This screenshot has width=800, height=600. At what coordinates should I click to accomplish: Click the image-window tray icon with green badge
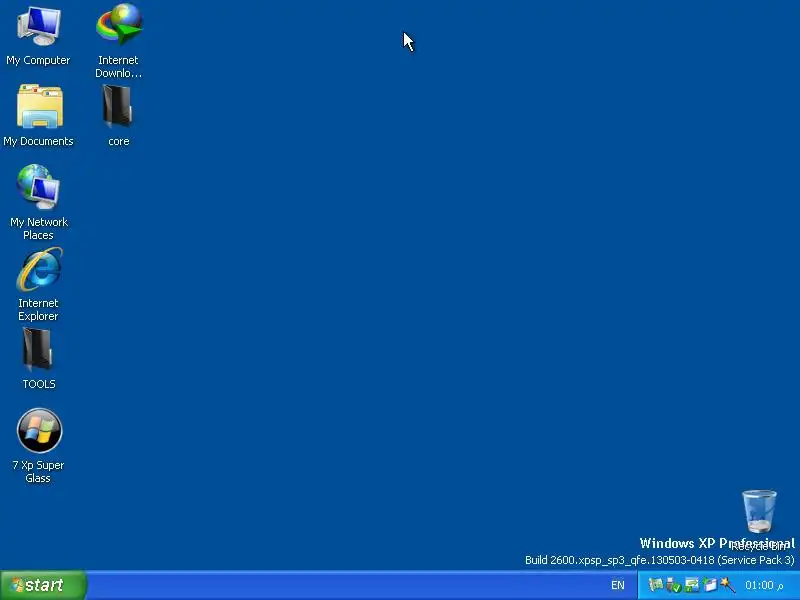click(692, 585)
